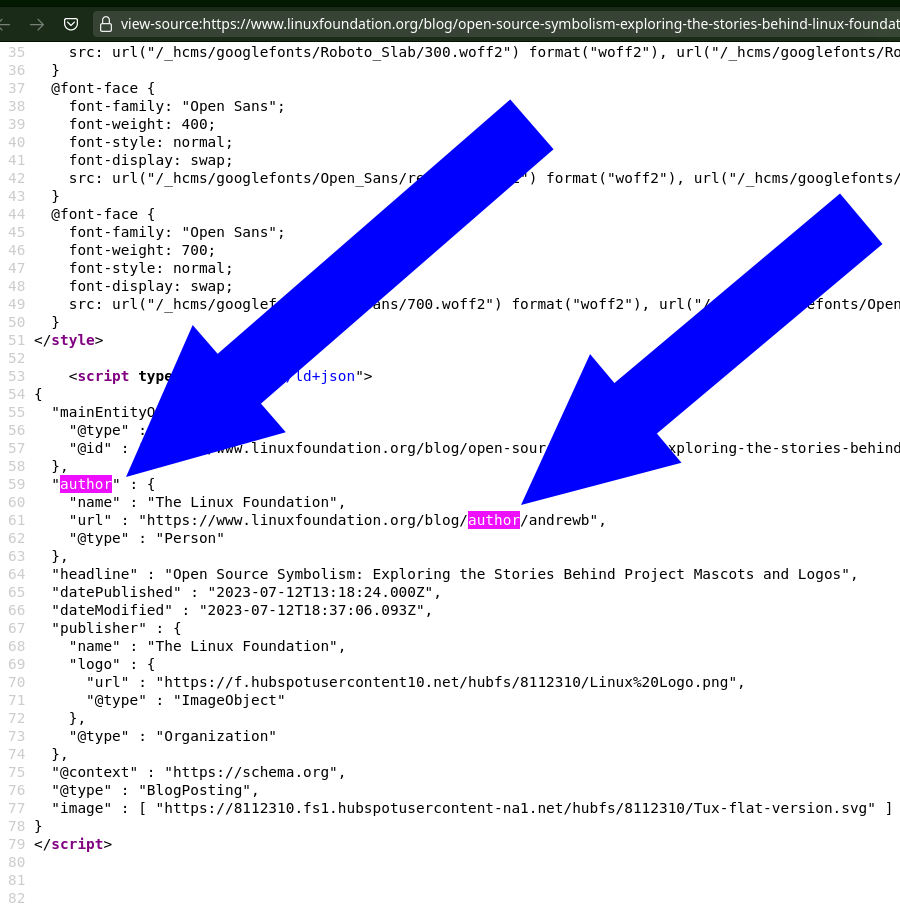The height and width of the screenshot is (904, 900).
Task: Click the back navigation arrow
Action: pyautogui.click(x=6, y=24)
